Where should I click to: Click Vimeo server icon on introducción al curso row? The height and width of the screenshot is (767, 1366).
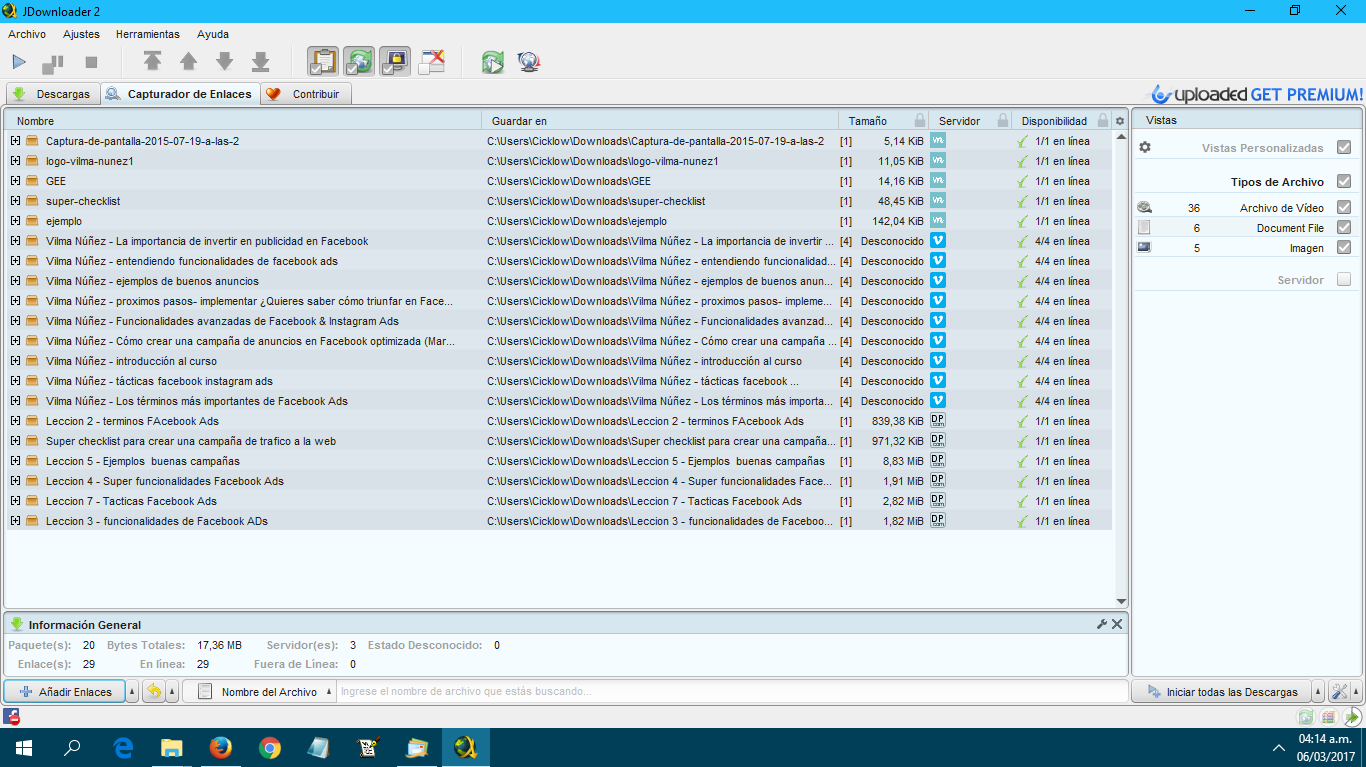point(938,360)
